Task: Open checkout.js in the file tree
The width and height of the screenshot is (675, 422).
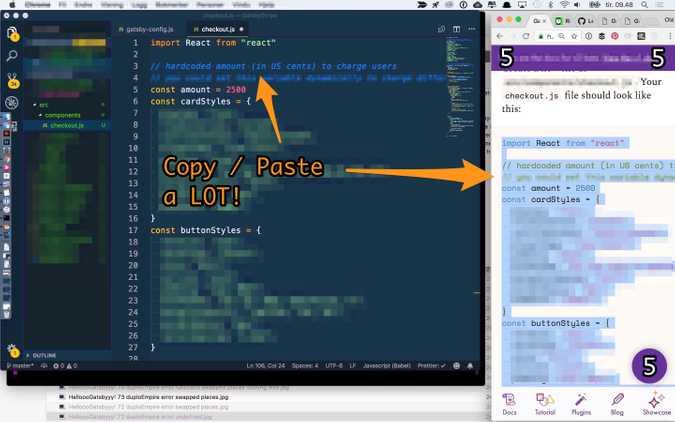Action: 66,125
